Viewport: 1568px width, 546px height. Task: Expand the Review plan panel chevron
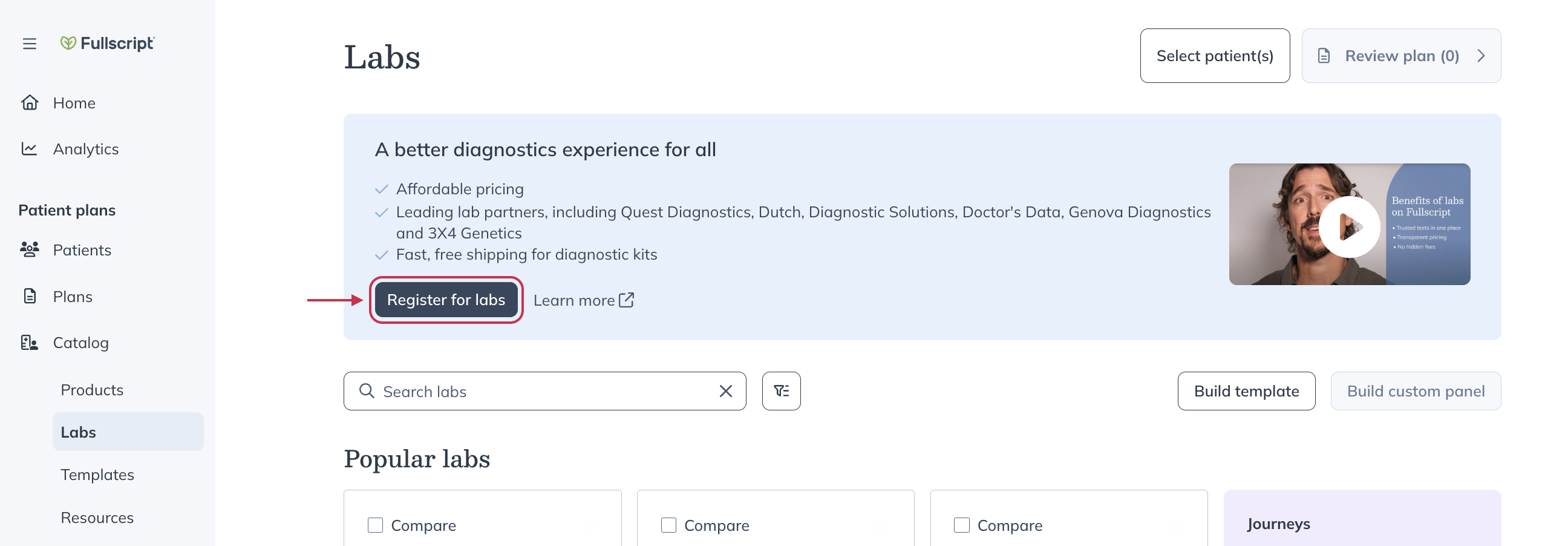[1481, 56]
